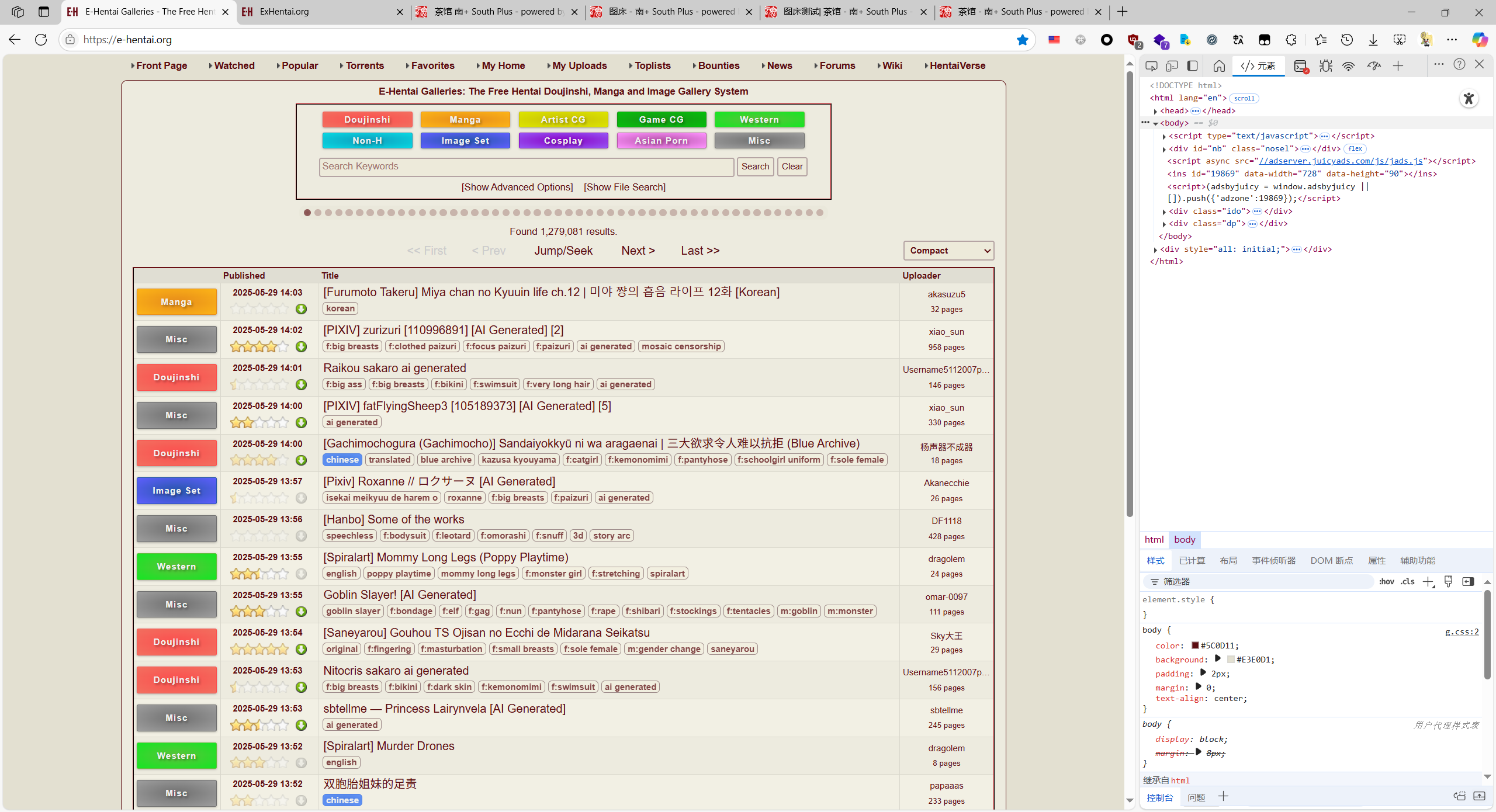Click the DevTools help question-mark icon
Screen dimensions: 1496x812
(x=1459, y=64)
